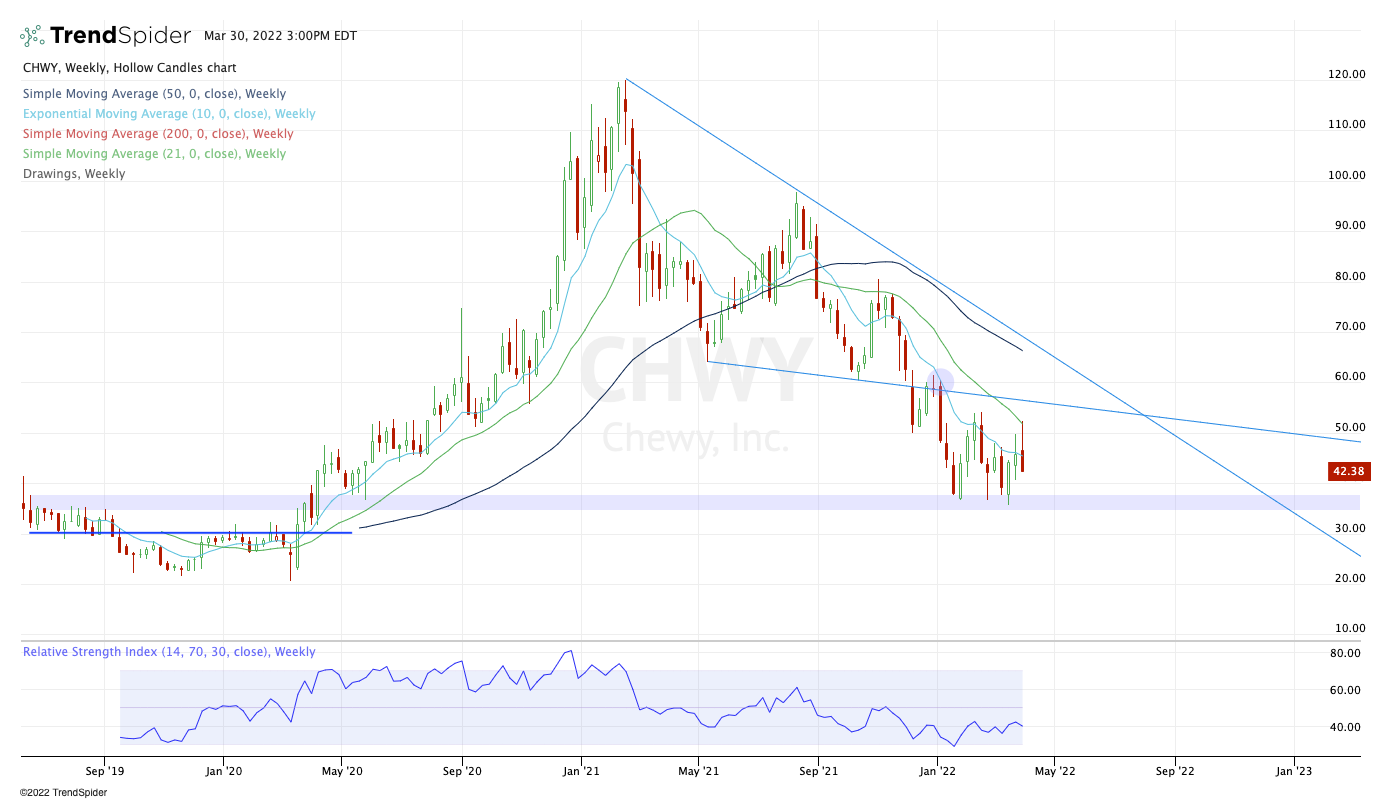Click the 20.00 price axis label
Screen dimensions: 1391x802
(x=1350, y=578)
